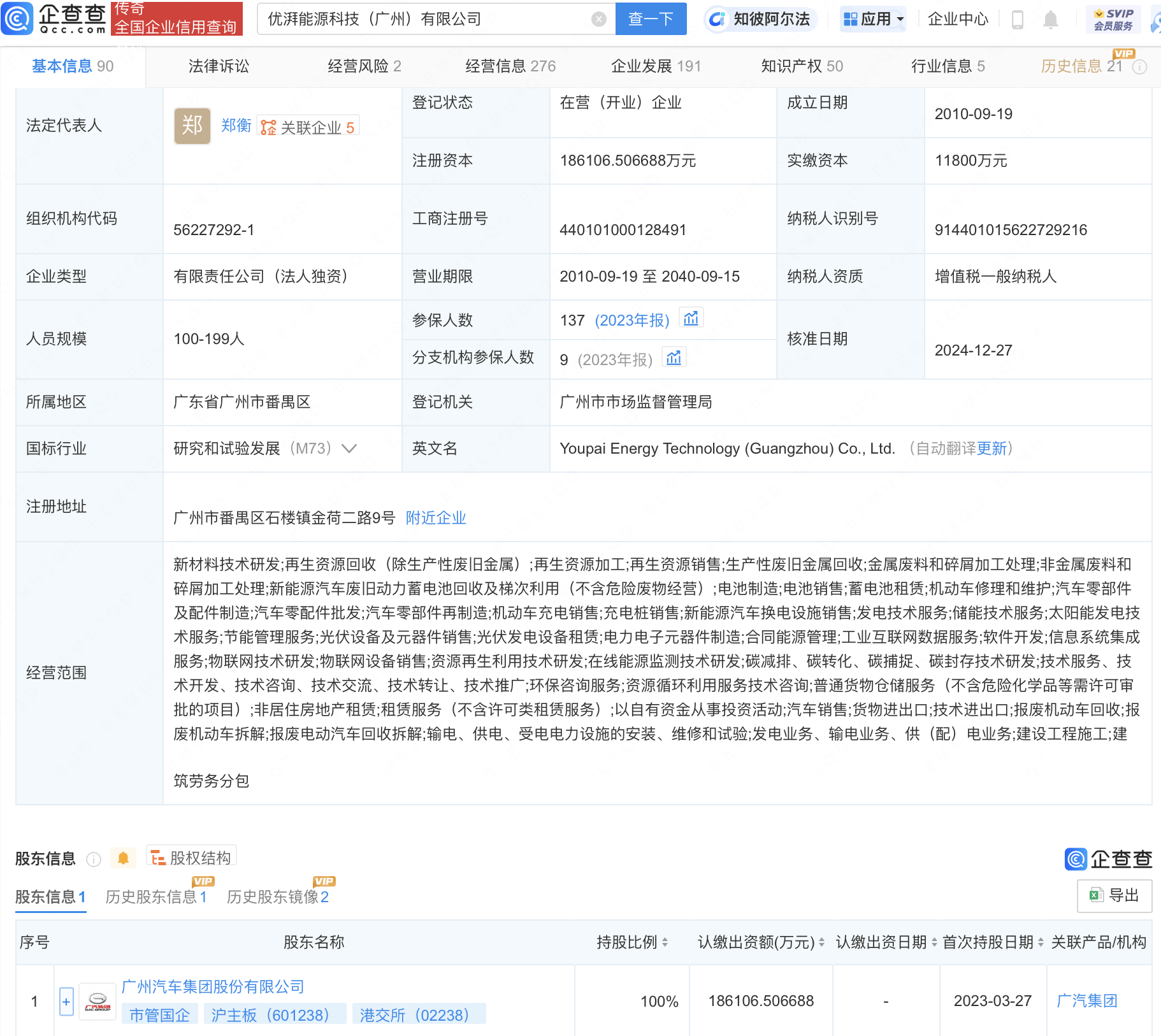Screen dimensions: 1161x1036
Task: Click (2023年报) link beside 137
Action: click(632, 320)
